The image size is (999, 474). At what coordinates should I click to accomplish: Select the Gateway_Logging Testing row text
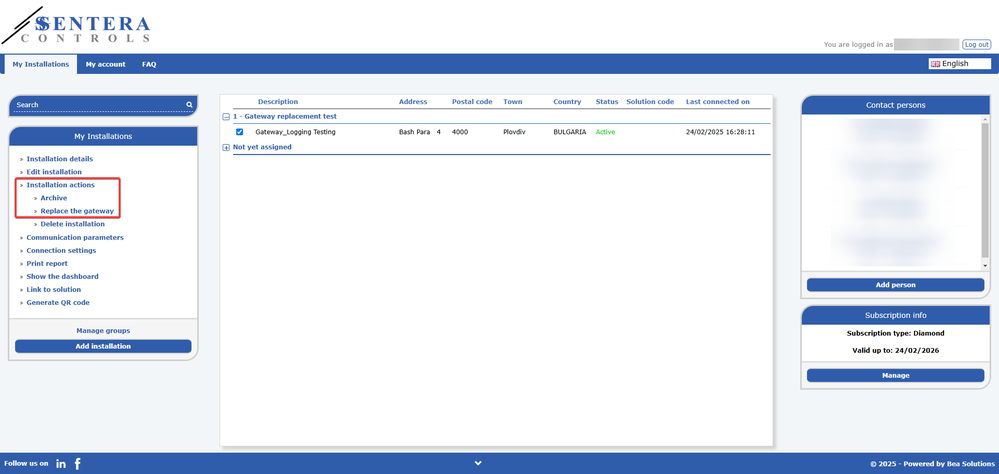[295, 133]
